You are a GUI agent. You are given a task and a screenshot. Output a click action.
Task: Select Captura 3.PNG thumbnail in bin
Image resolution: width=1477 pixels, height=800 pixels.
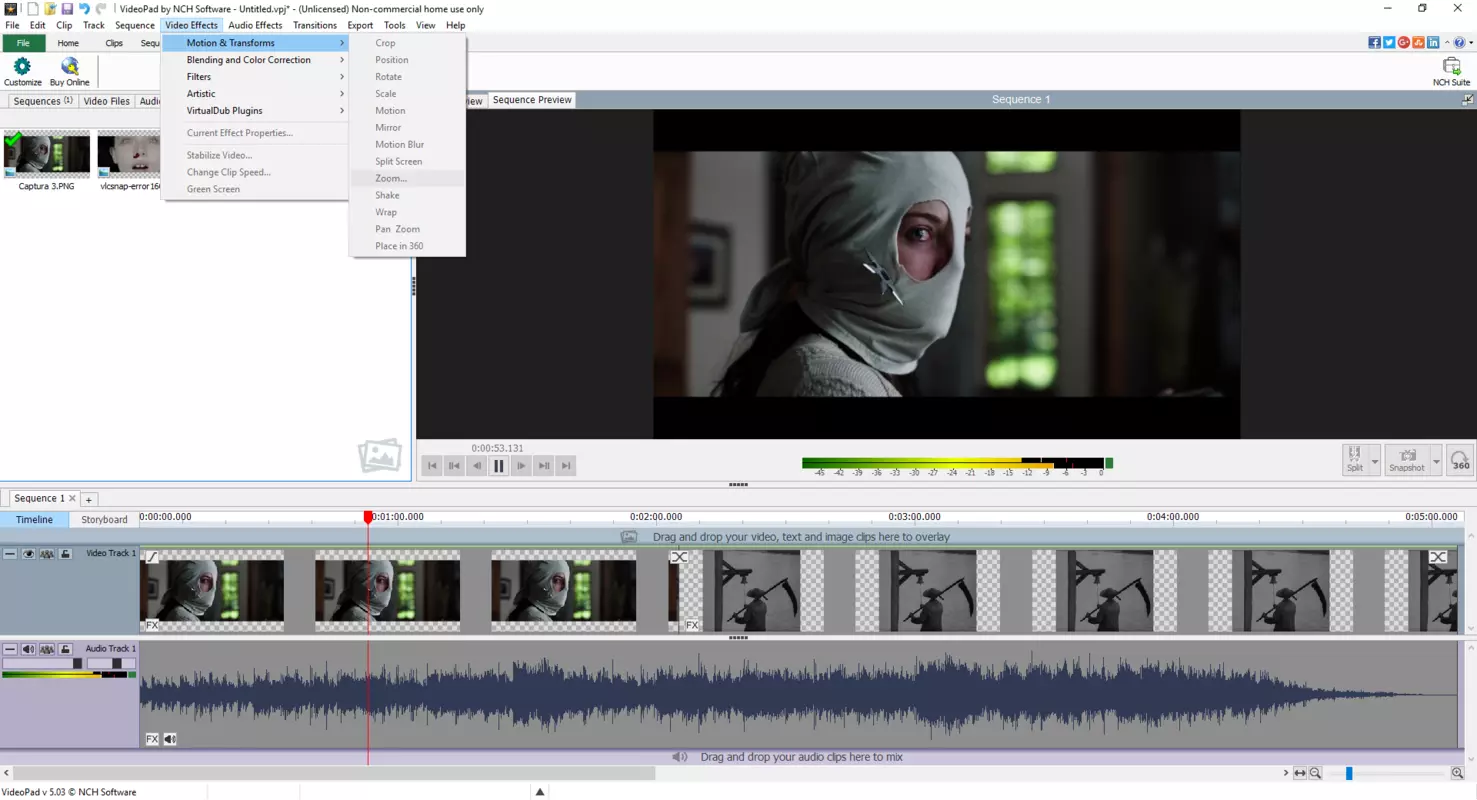tap(46, 153)
